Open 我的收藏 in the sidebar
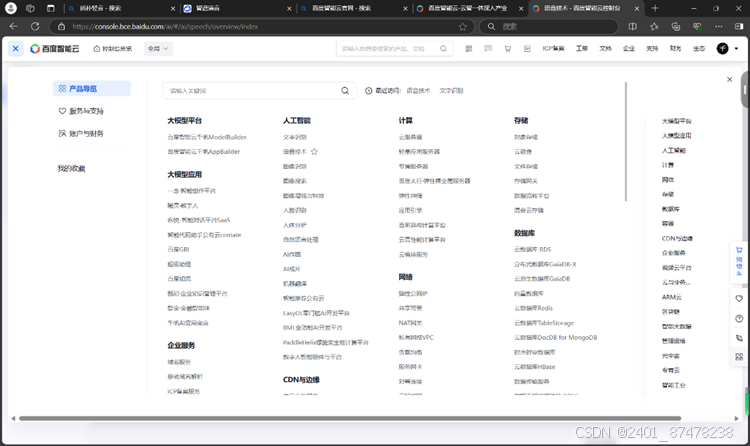Screen dimensions: 750x446 tap(71, 168)
